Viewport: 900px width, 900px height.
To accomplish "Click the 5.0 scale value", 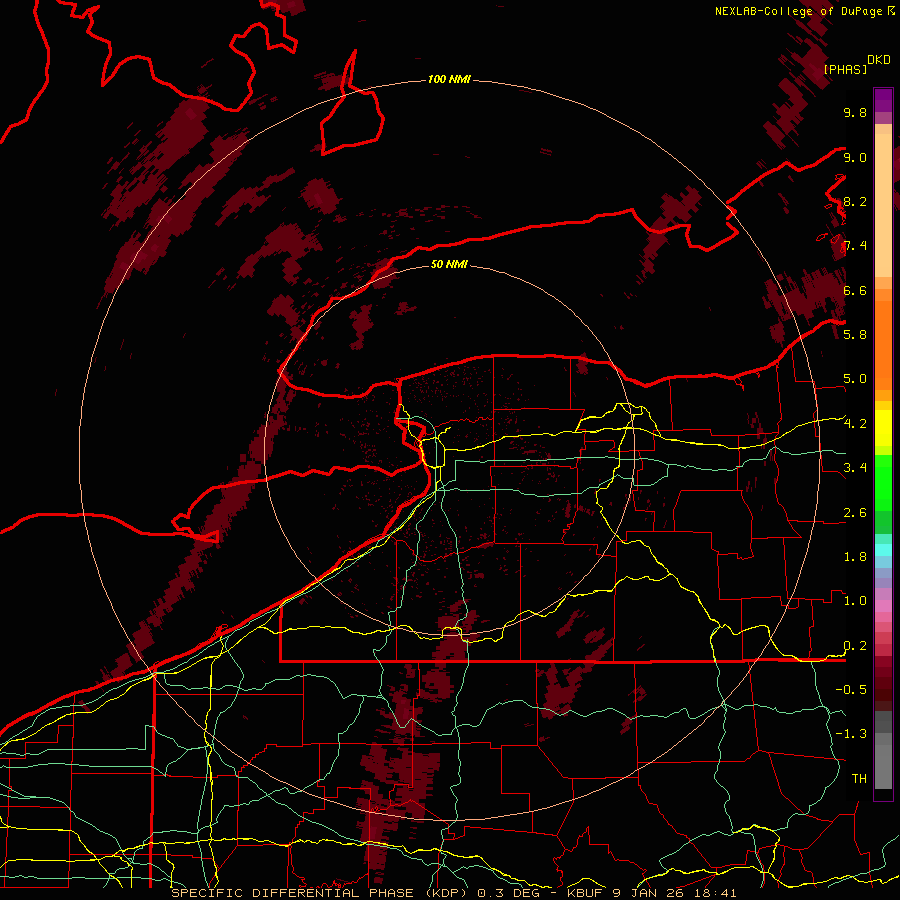I will point(855,379).
